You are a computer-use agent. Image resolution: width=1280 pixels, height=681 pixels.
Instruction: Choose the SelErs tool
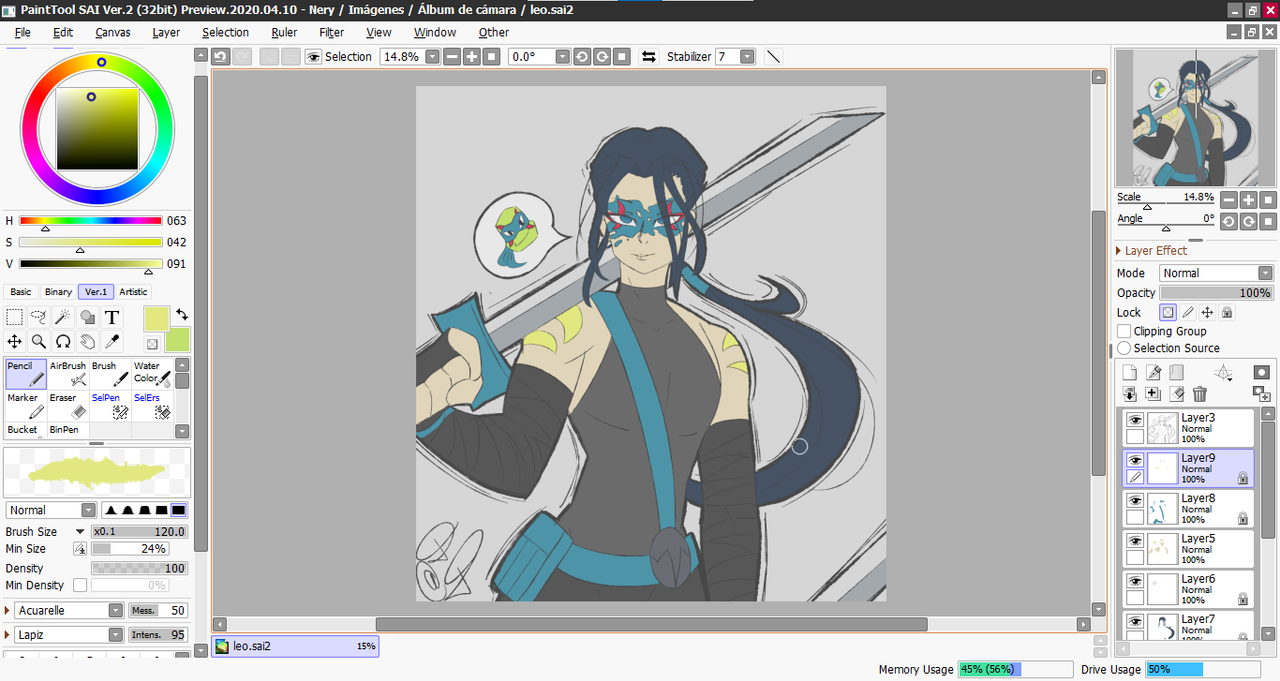pos(152,405)
